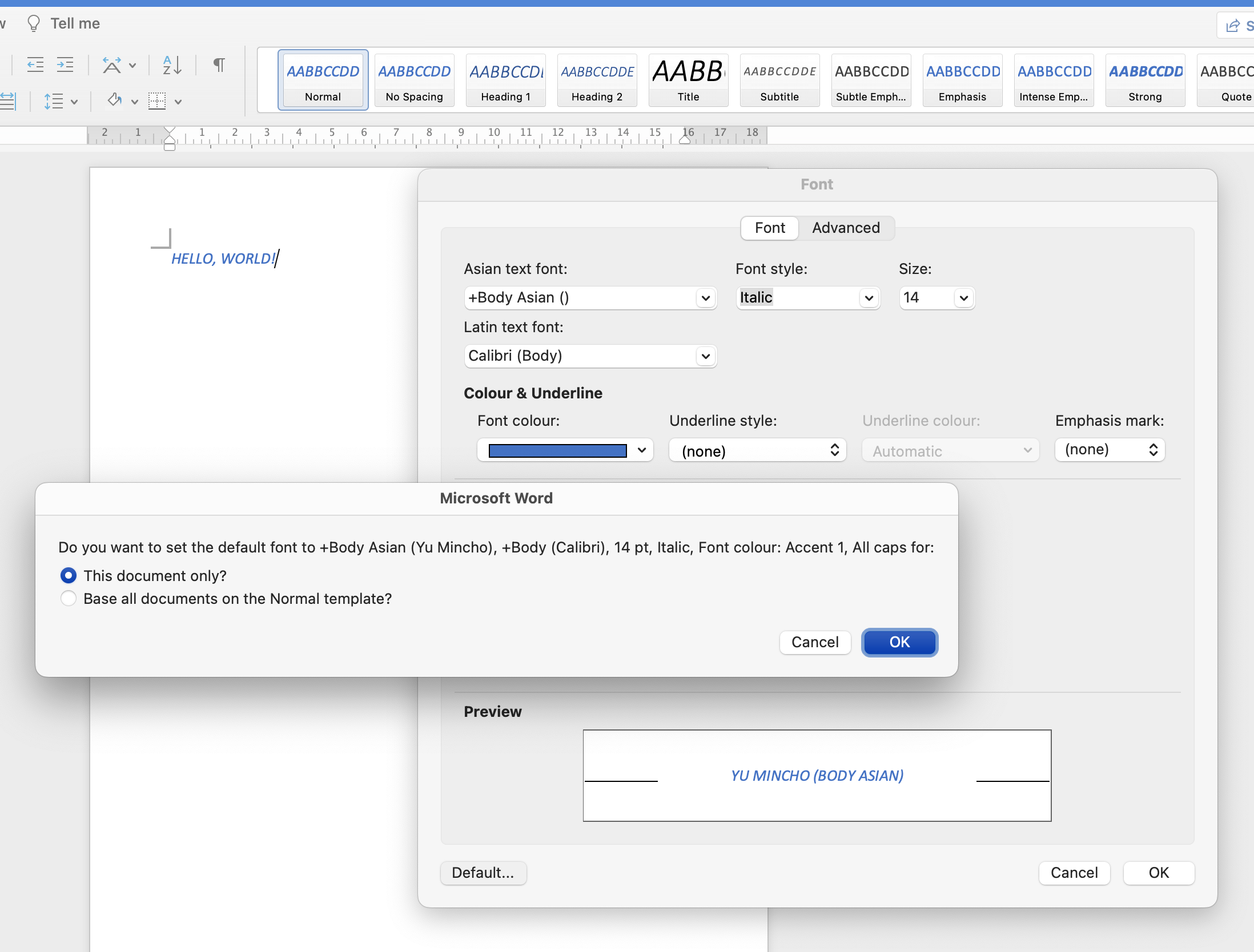This screenshot has width=1254, height=952.
Task: Click the Default button in Font dialog
Action: pyautogui.click(x=484, y=873)
